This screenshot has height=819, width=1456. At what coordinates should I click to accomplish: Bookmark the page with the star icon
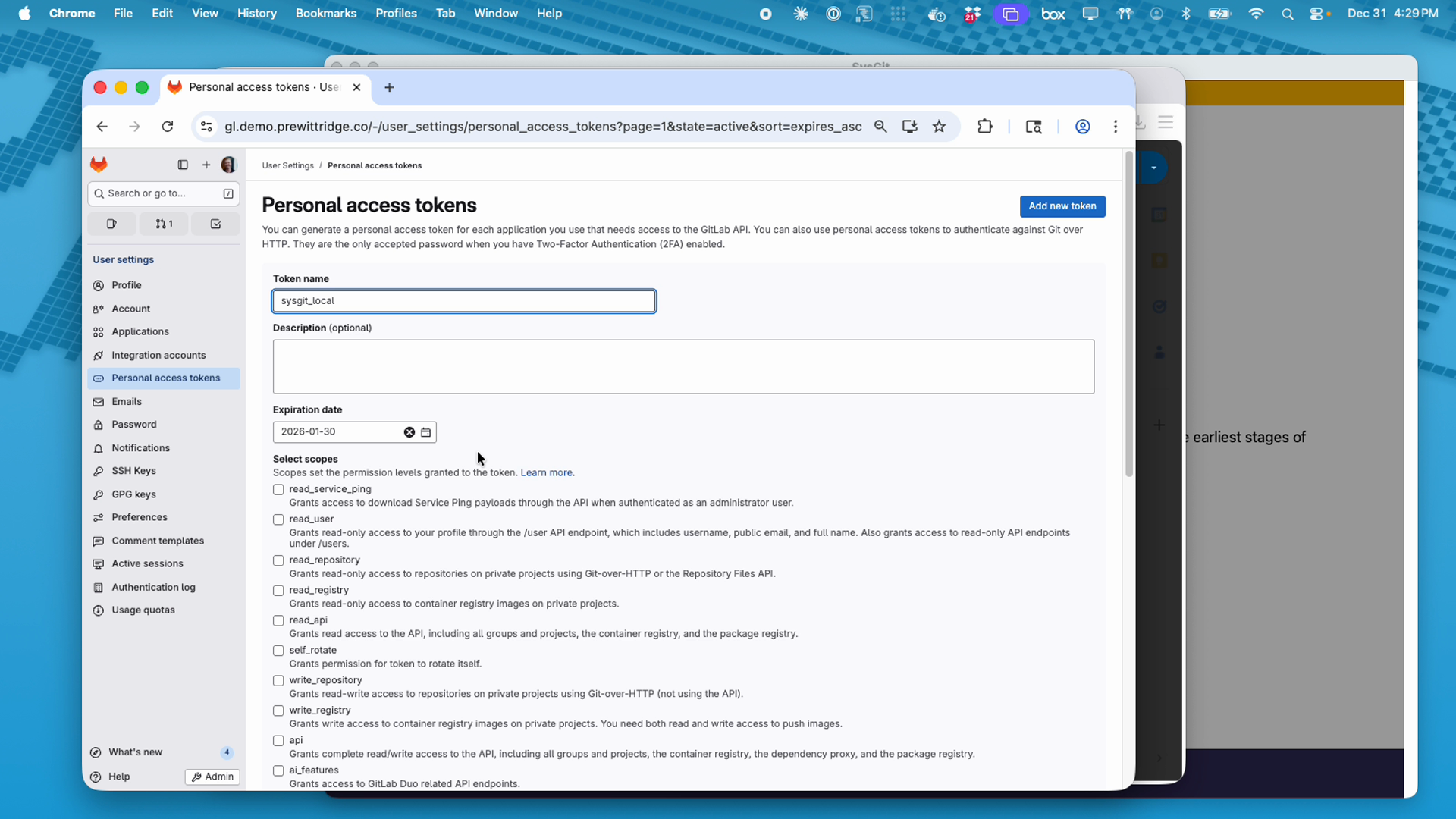[x=939, y=127]
